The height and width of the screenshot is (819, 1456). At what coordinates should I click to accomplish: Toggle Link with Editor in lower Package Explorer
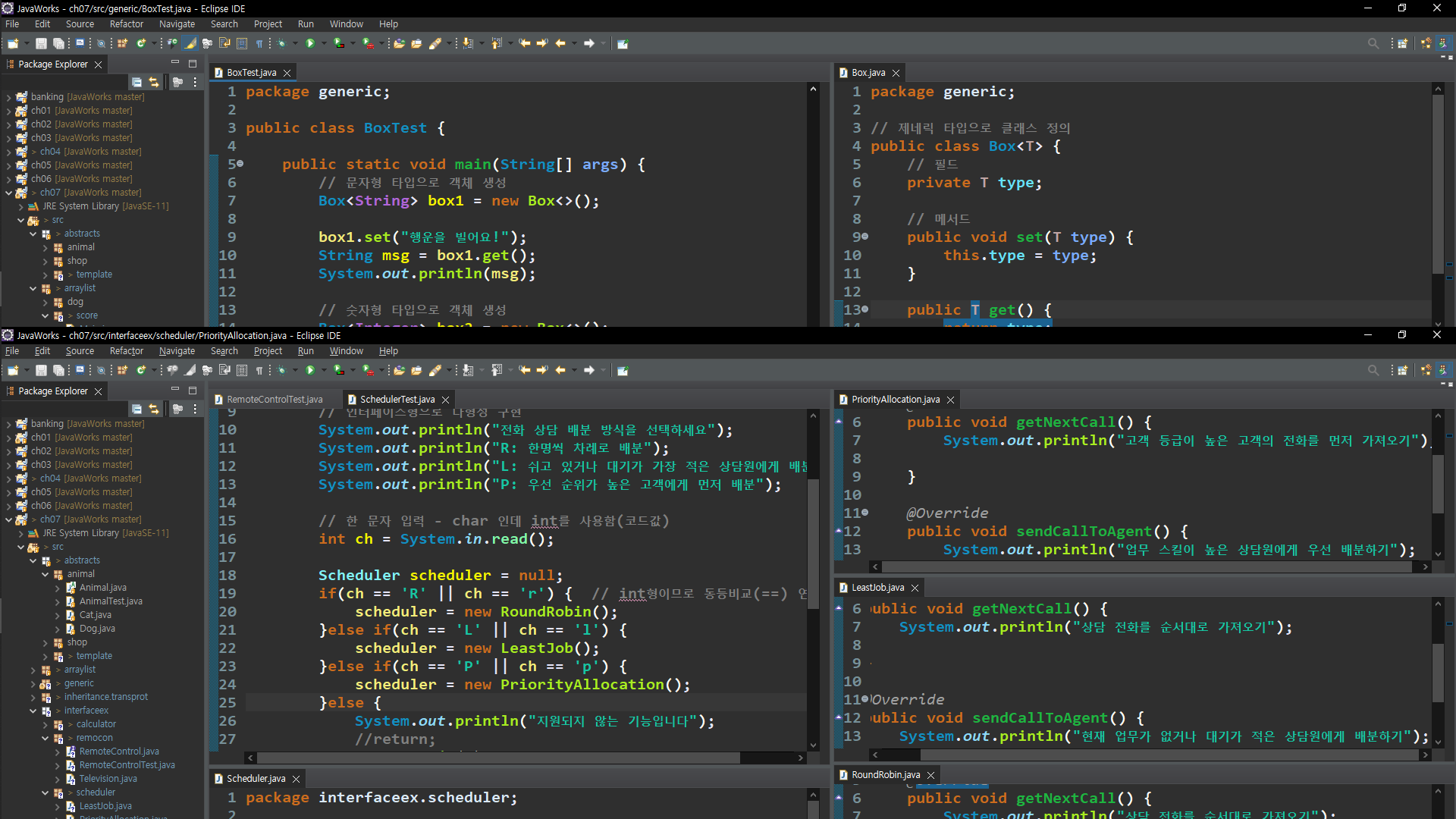pyautogui.click(x=154, y=409)
